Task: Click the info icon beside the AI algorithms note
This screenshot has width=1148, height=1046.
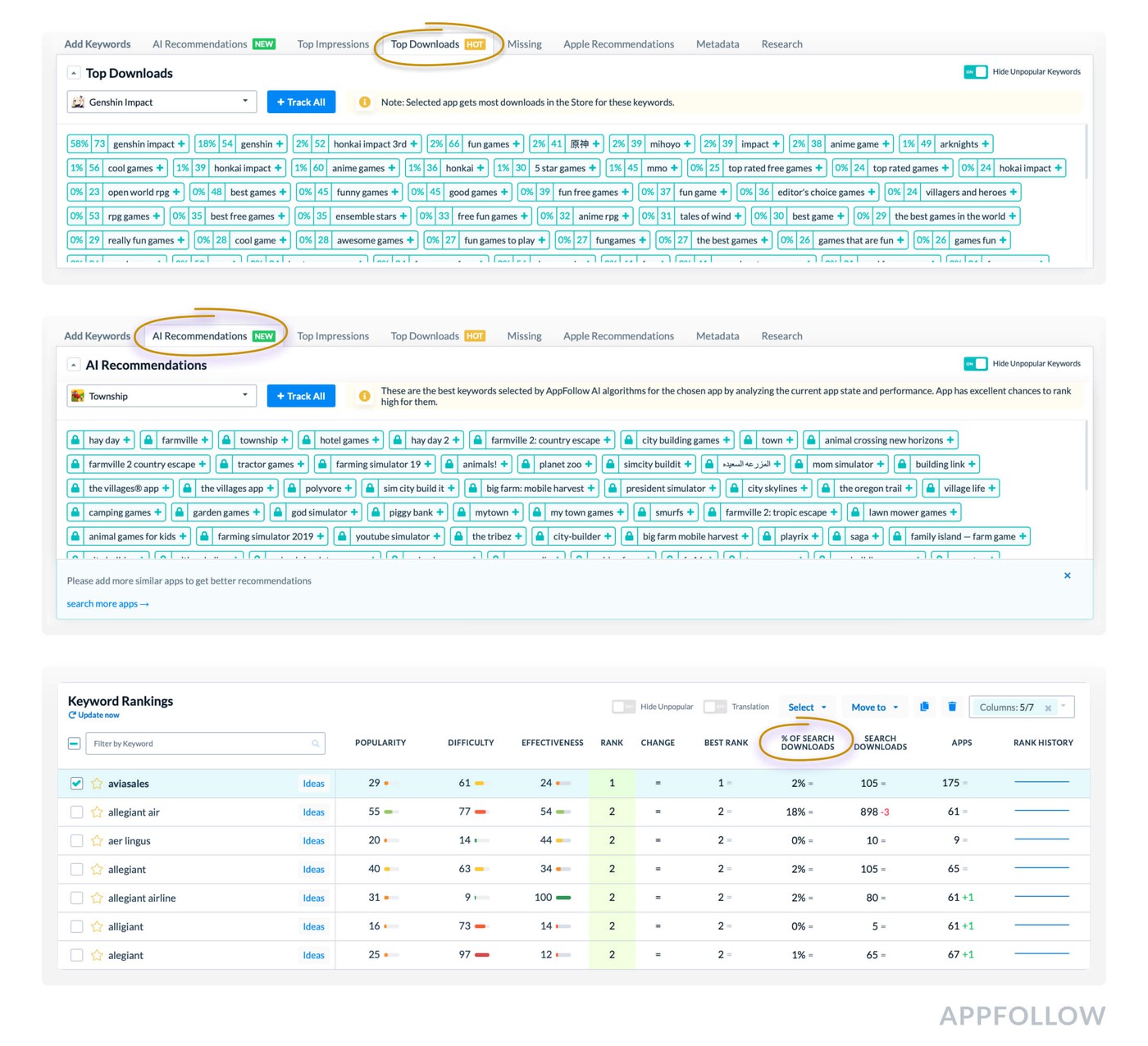Action: [x=365, y=397]
